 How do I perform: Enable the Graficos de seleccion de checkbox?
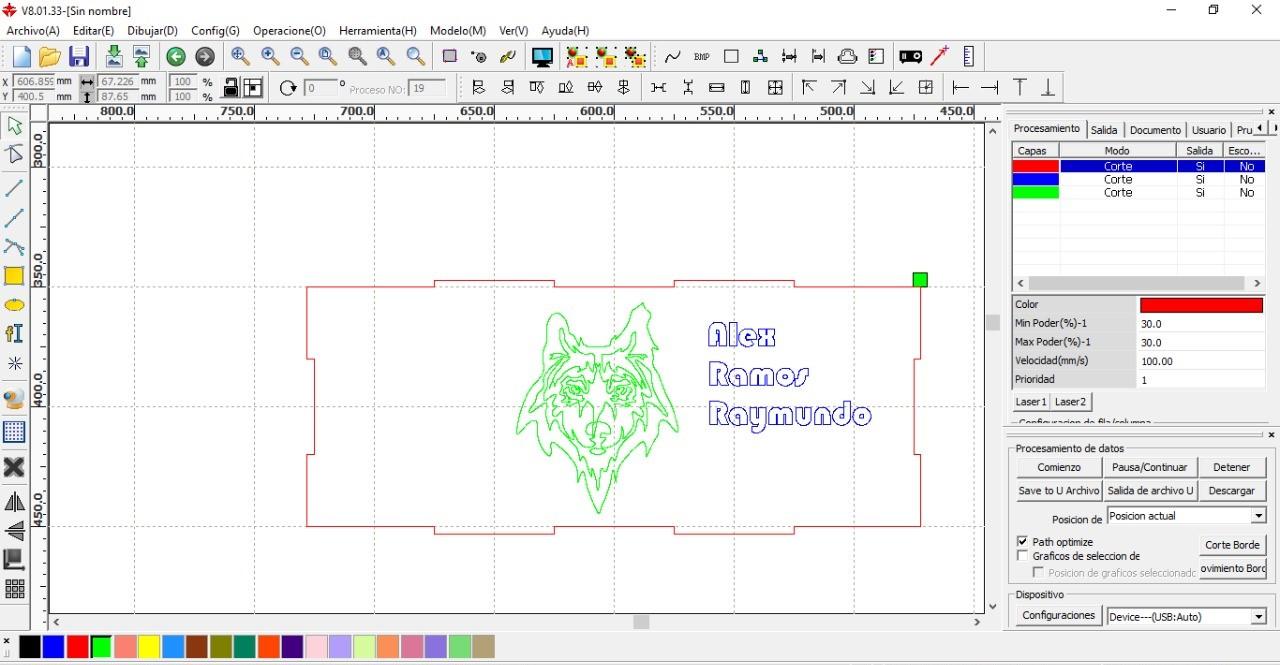coord(1022,556)
